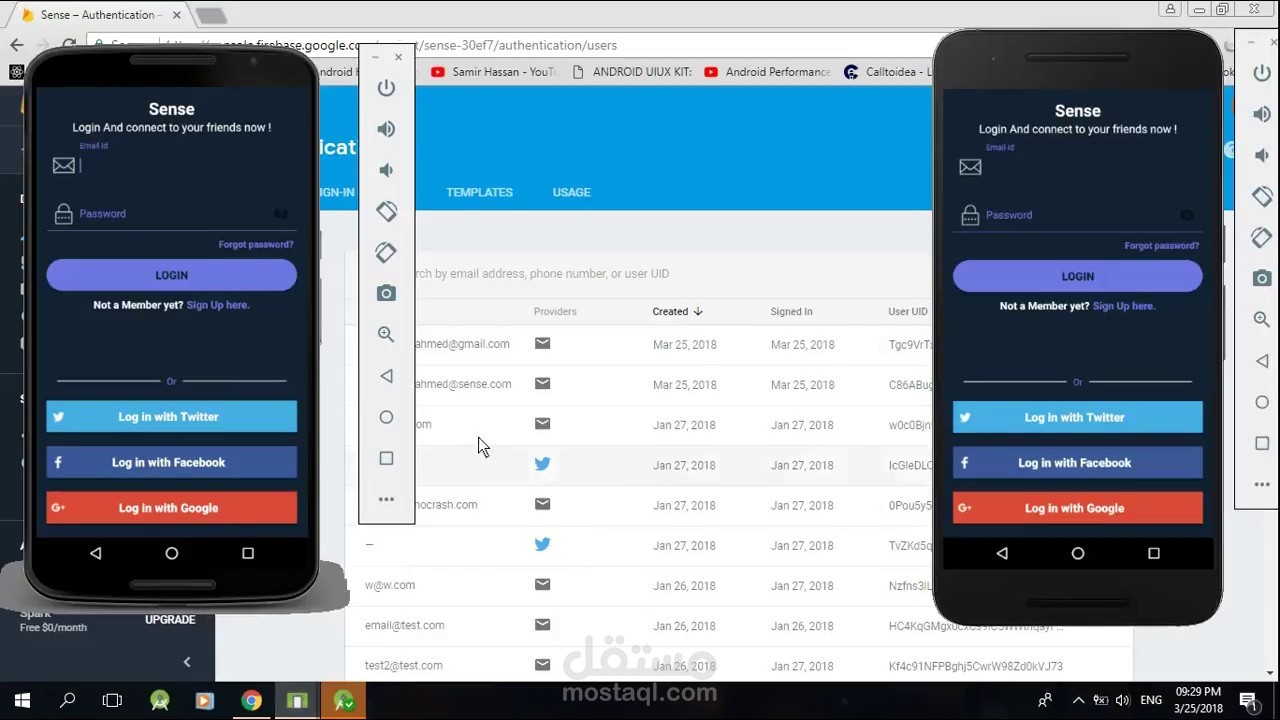The height and width of the screenshot is (720, 1280).
Task: Click zoom icon on right emulator toolbar
Action: [1262, 319]
